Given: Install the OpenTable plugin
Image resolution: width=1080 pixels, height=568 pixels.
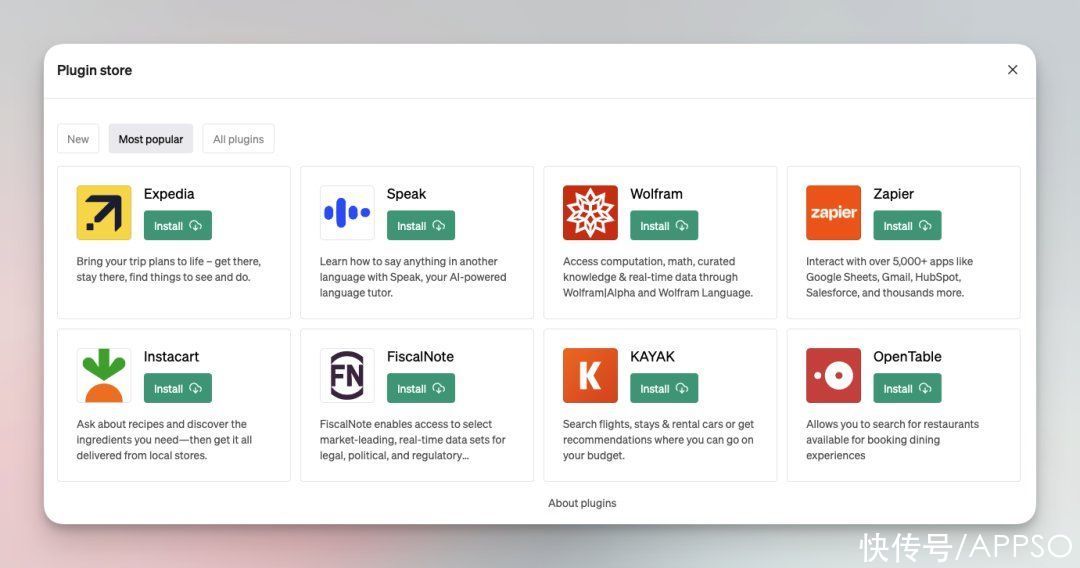Looking at the screenshot, I should click(x=907, y=388).
